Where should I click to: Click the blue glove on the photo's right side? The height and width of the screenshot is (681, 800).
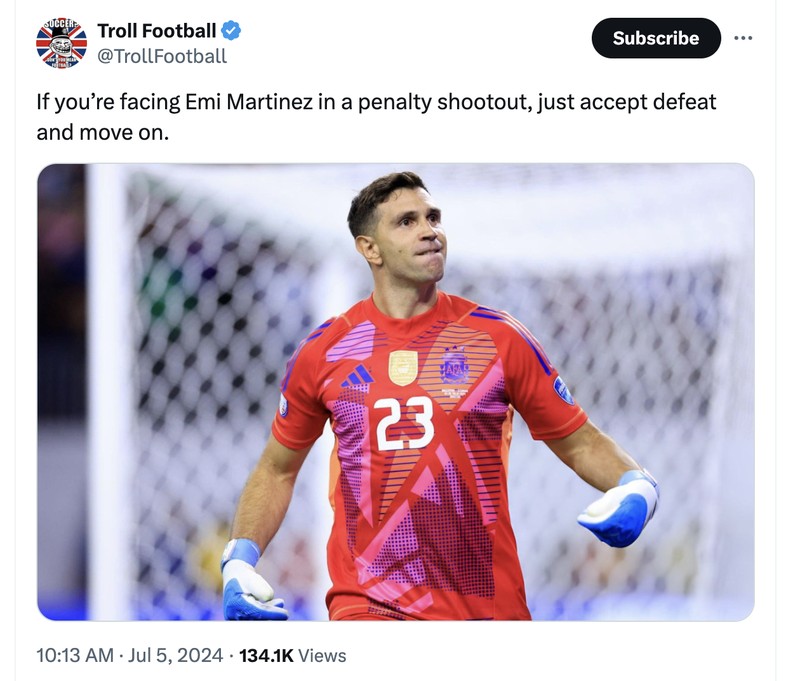tap(620, 509)
